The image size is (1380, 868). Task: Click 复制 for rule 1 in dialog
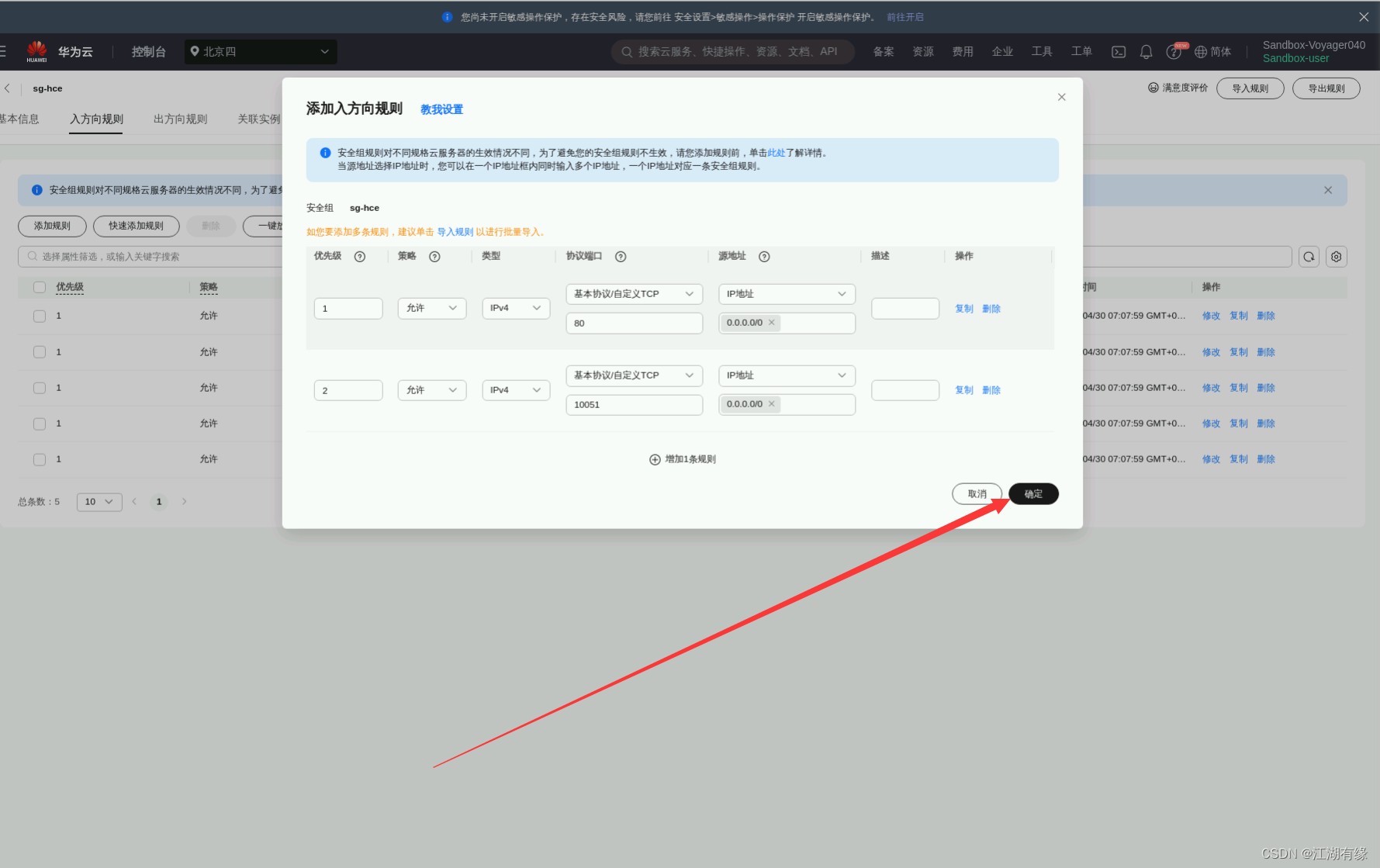point(963,309)
